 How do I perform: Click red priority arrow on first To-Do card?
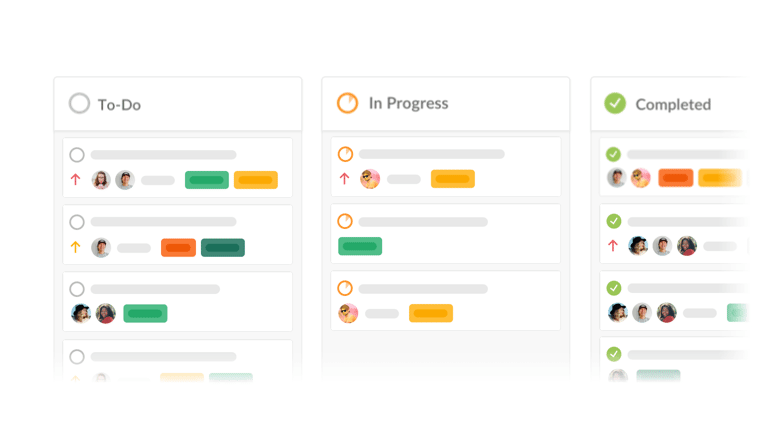coord(75,180)
